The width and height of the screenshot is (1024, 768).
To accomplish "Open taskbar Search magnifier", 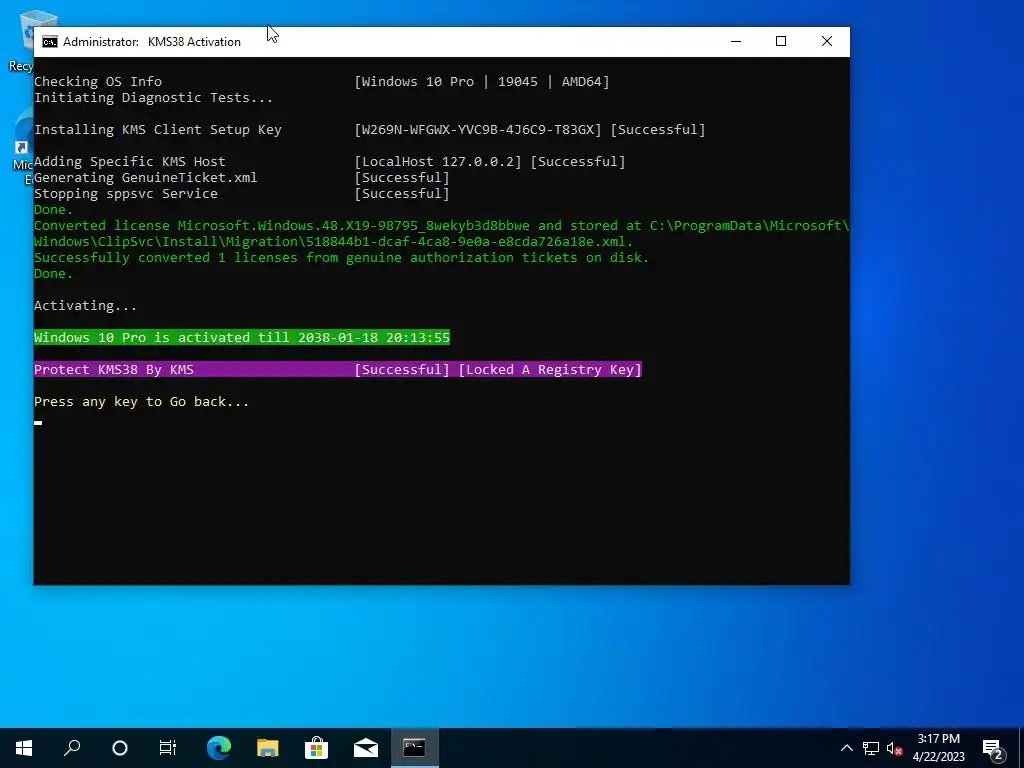I will [72, 748].
